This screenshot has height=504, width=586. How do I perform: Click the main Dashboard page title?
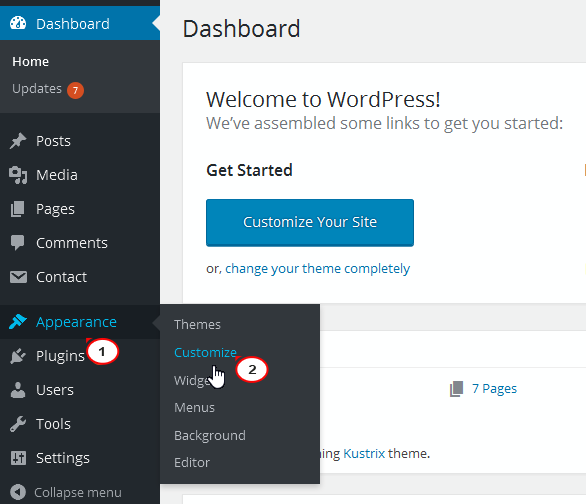241,29
